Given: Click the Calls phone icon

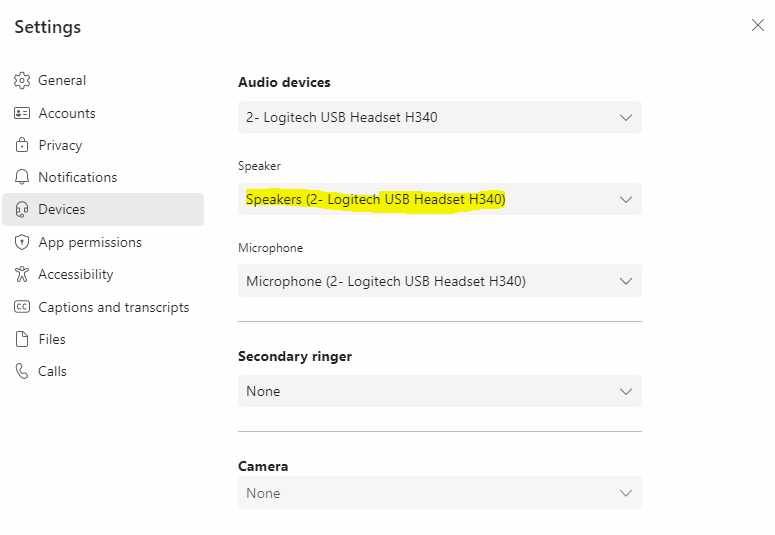Looking at the screenshot, I should (22, 371).
